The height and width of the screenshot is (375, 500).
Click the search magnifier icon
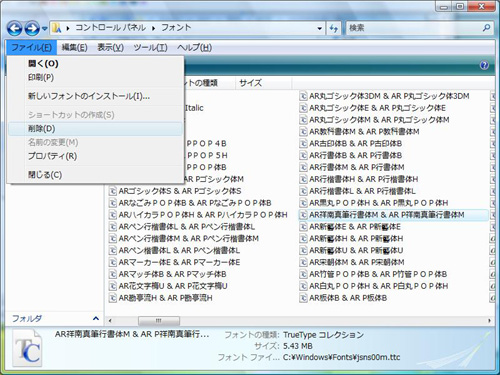point(486,28)
